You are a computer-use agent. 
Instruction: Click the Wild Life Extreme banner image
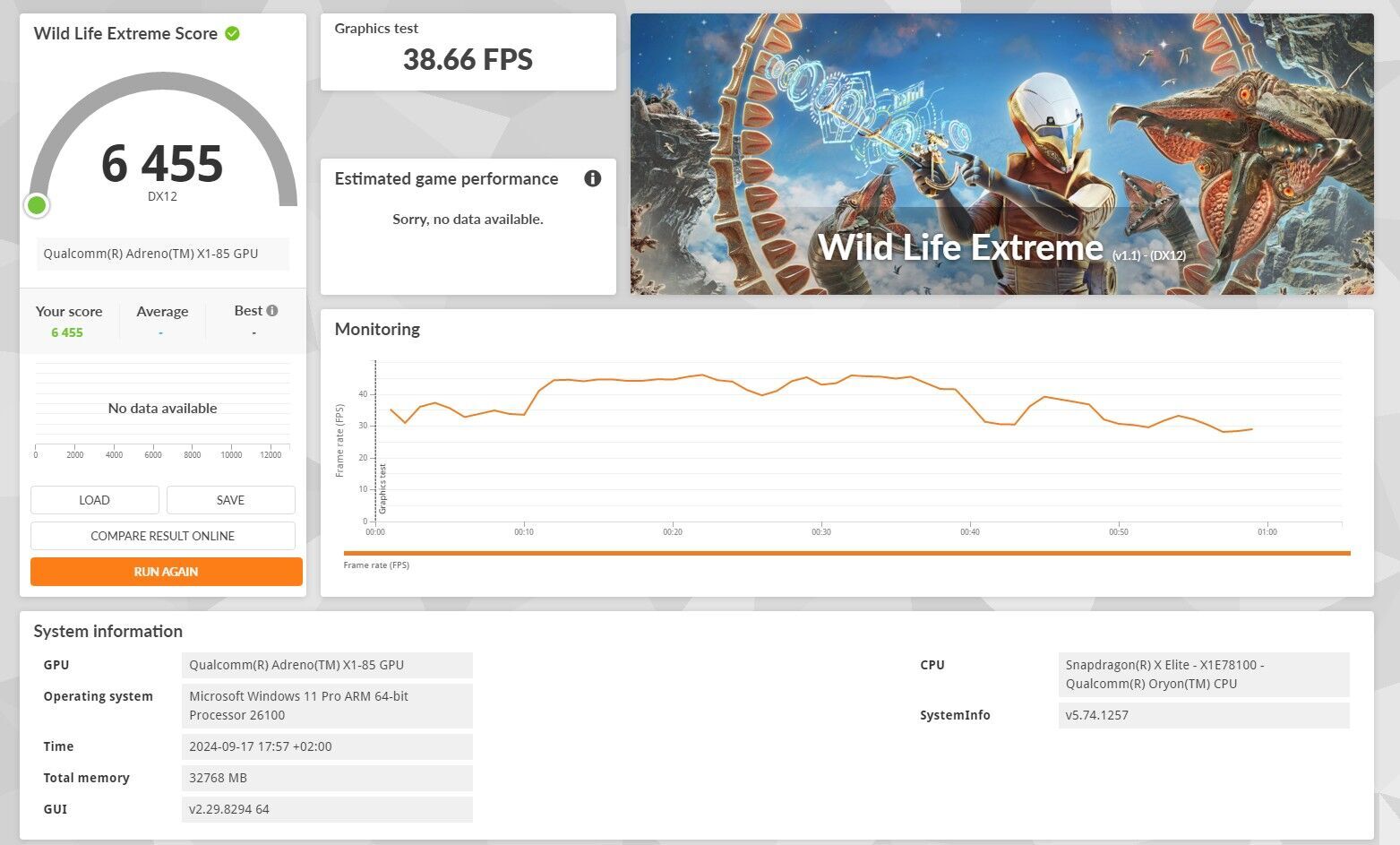1001,153
